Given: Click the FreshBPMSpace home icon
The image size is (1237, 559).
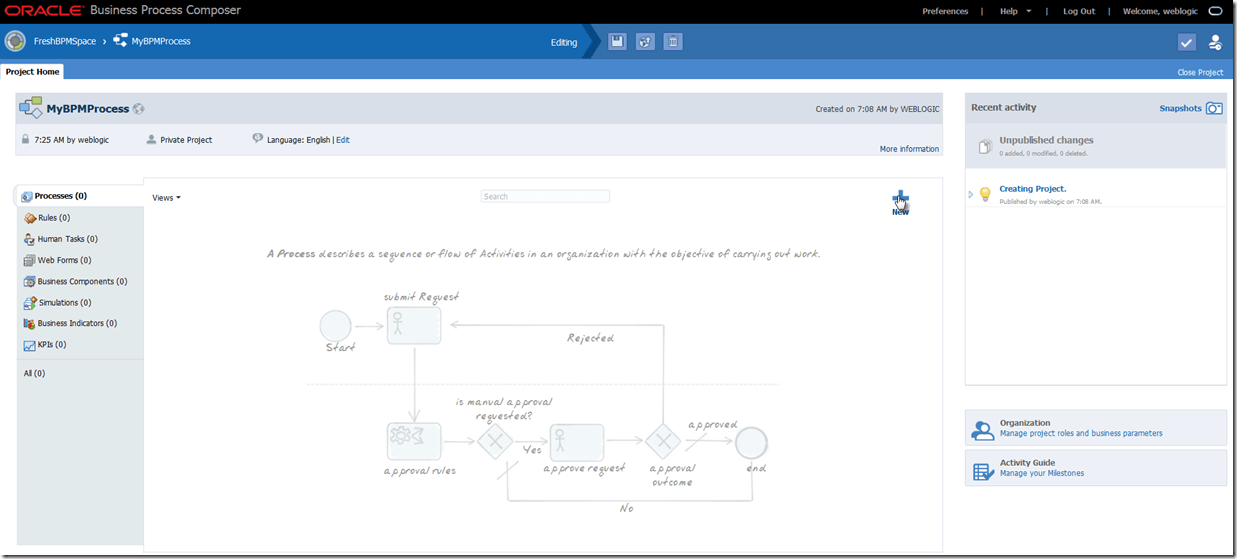Looking at the screenshot, I should 15,41.
